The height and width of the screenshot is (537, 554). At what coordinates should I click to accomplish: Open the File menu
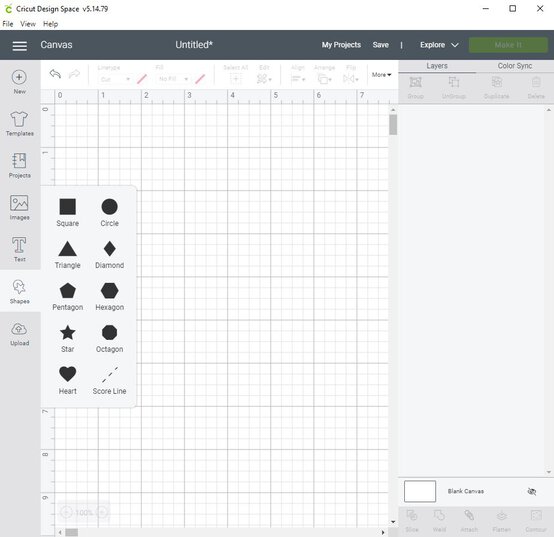point(8,24)
